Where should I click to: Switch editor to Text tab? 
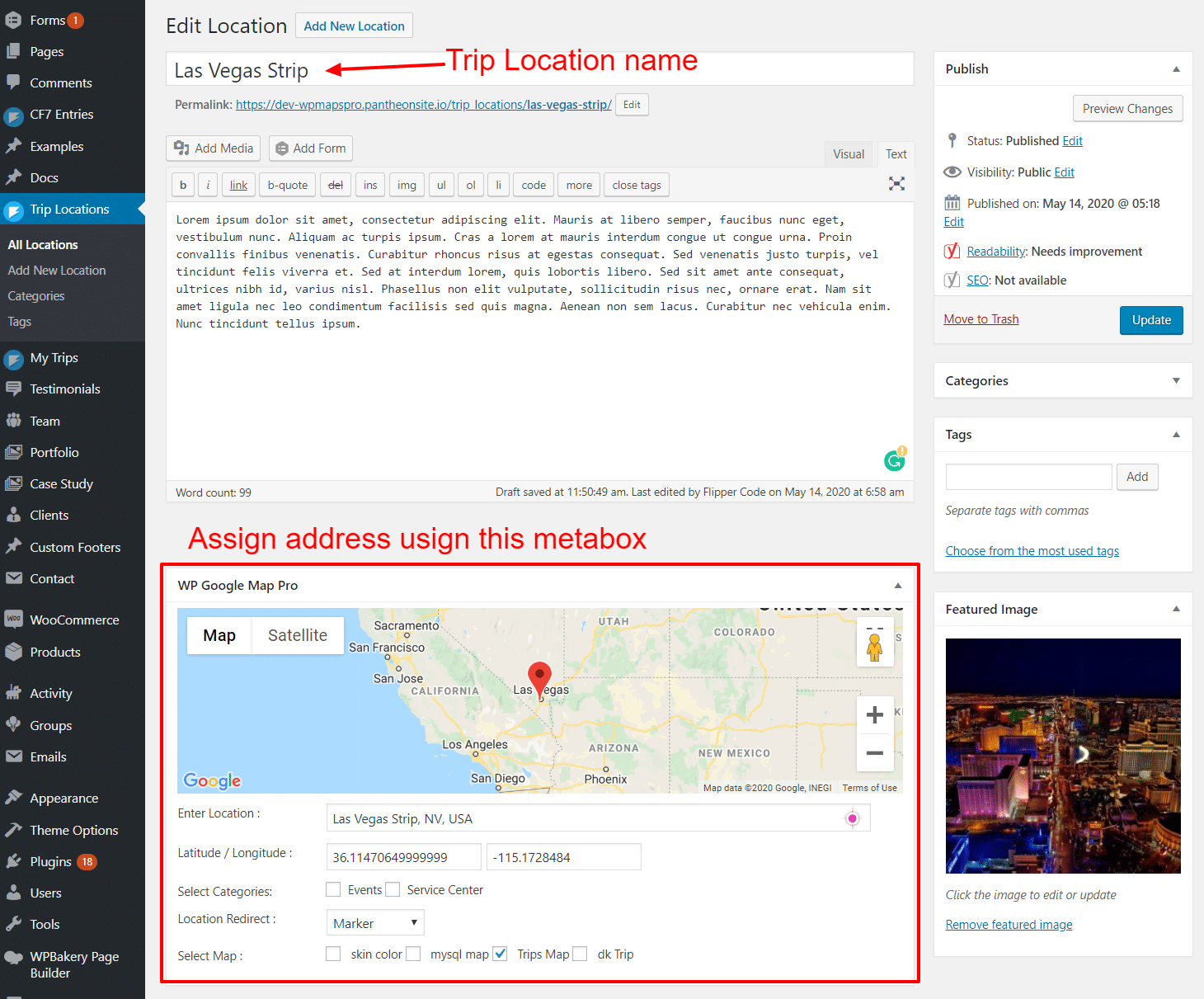[x=896, y=153]
